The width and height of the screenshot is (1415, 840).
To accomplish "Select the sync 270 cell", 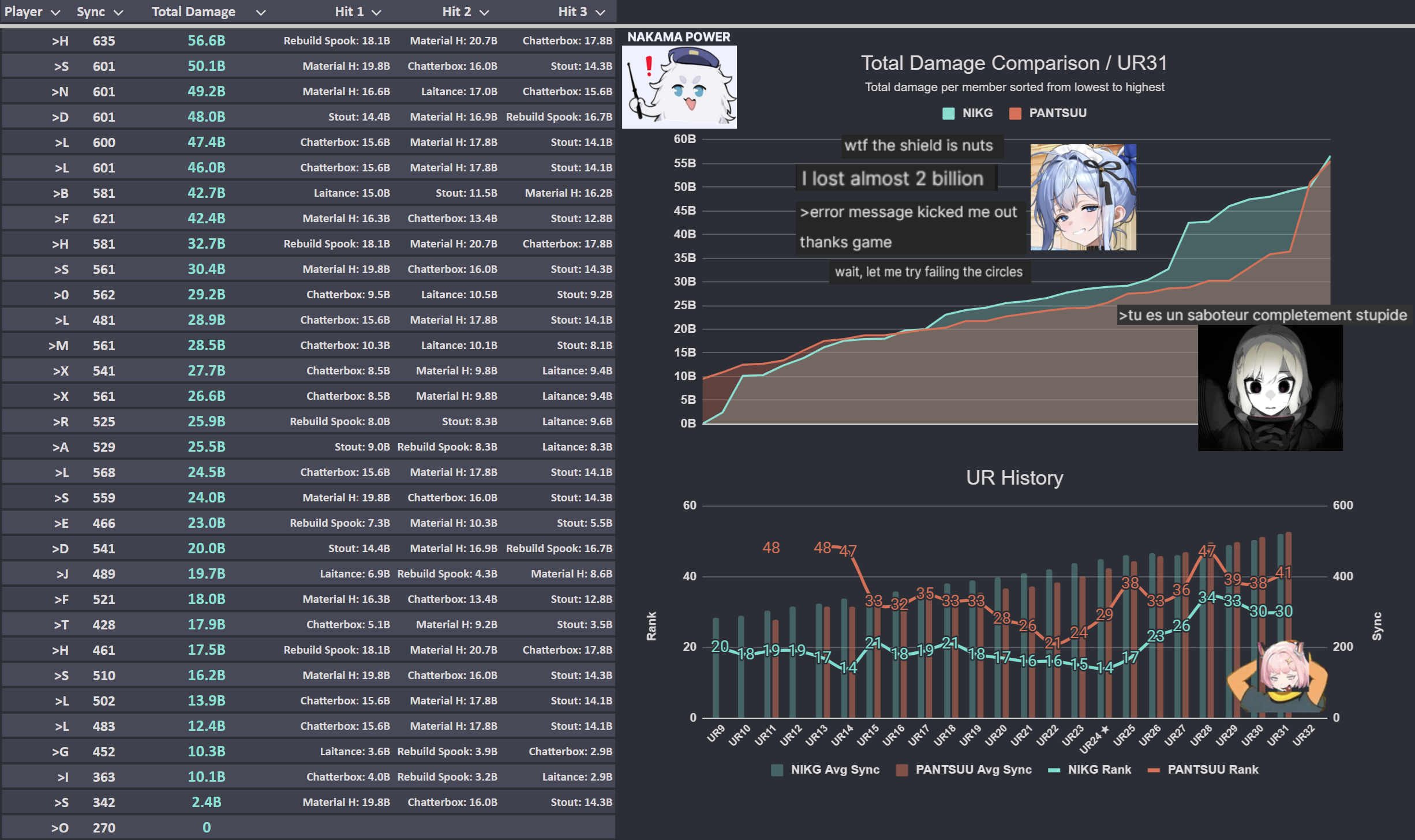I will [x=104, y=828].
